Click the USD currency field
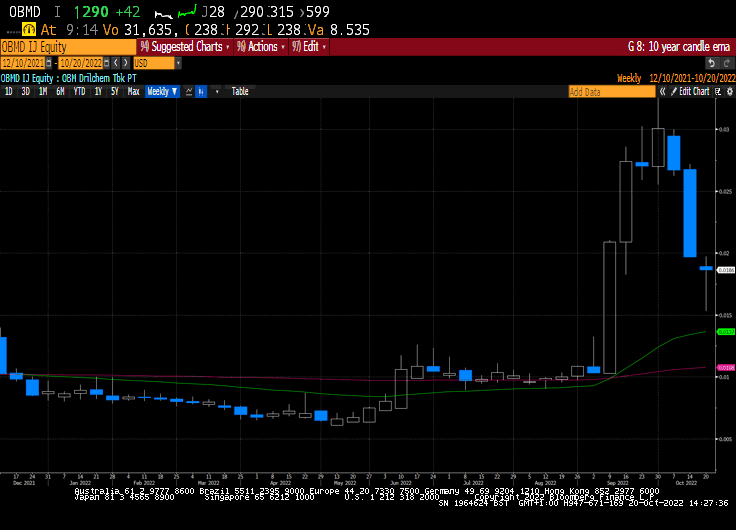This screenshot has height=530, width=736. 153,63
